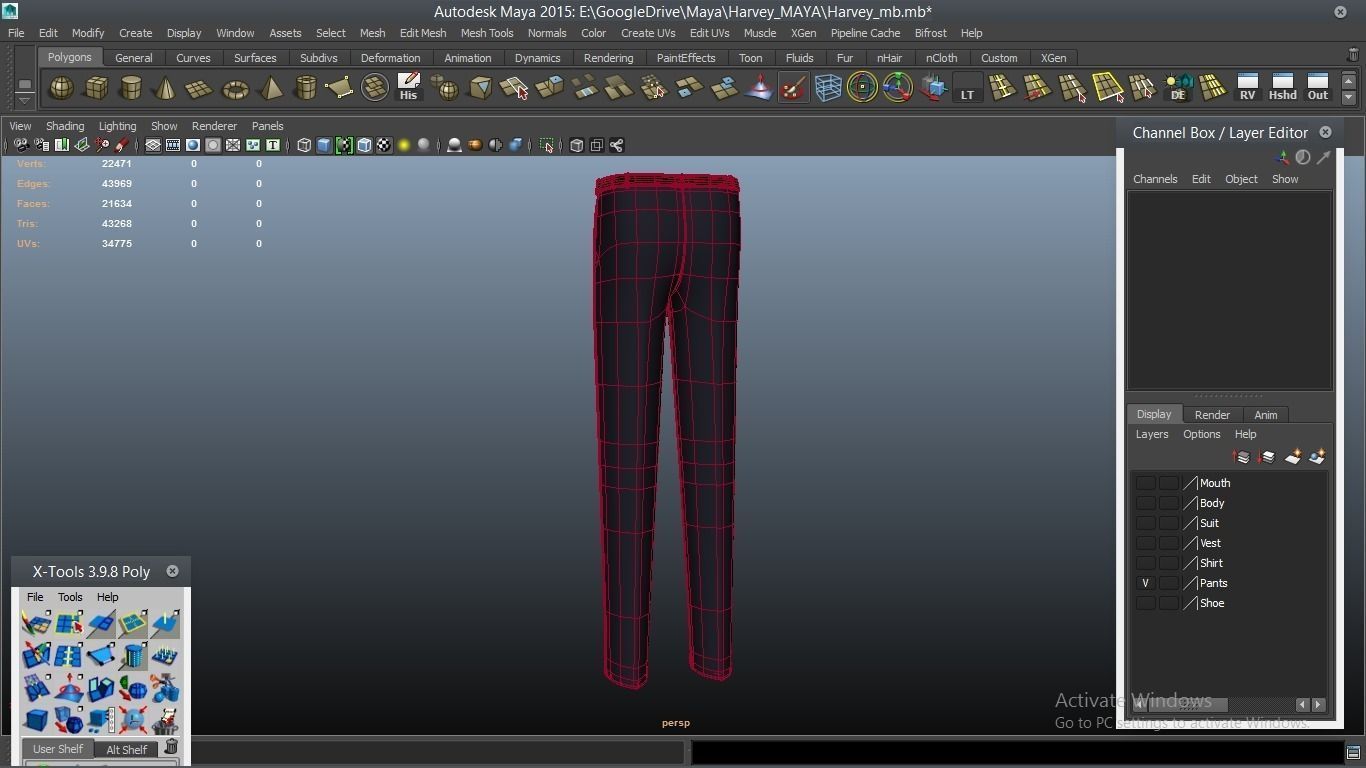Toggle visibility of the Mouth layer
1366x768 pixels.
1145,483
